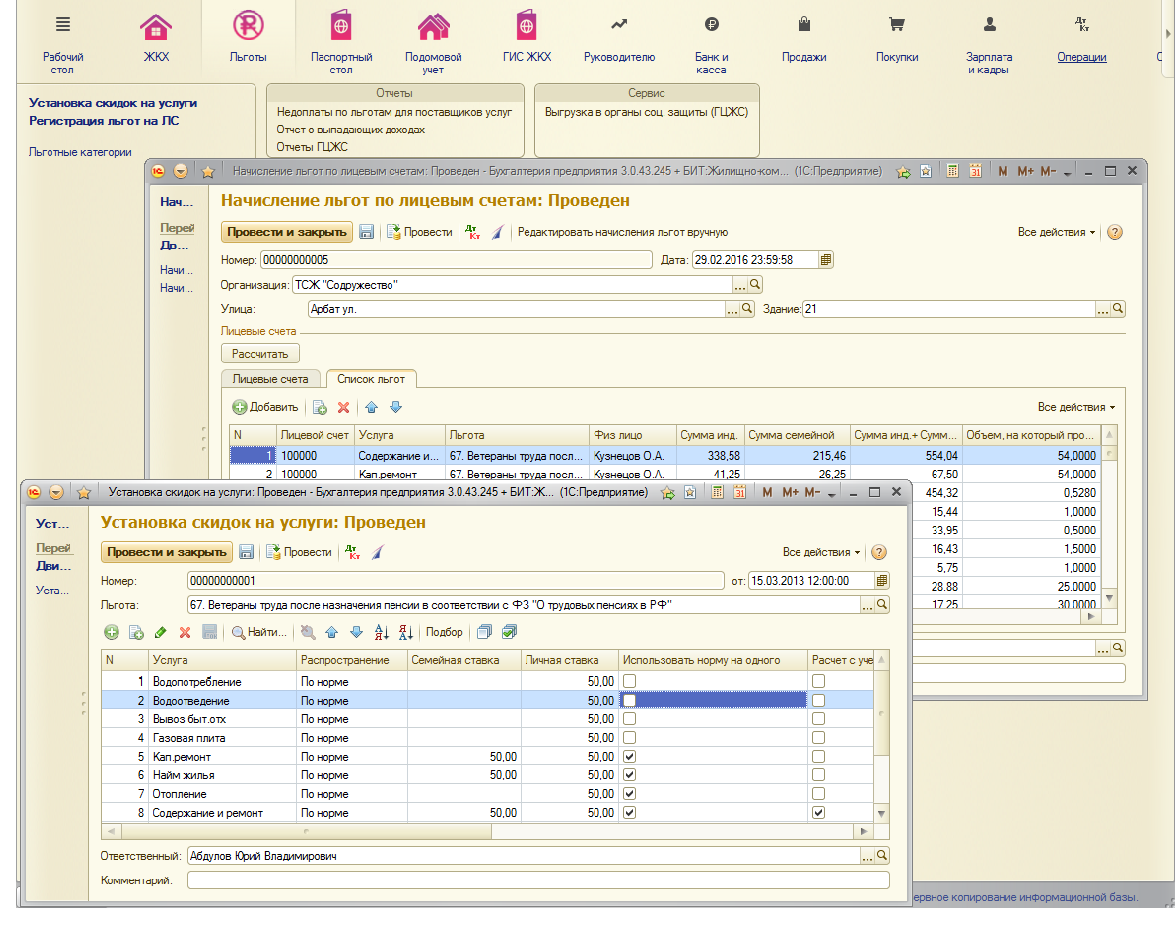Edit the current service row with the pencil
Screen dimensions: 1176x936
[x=160, y=632]
